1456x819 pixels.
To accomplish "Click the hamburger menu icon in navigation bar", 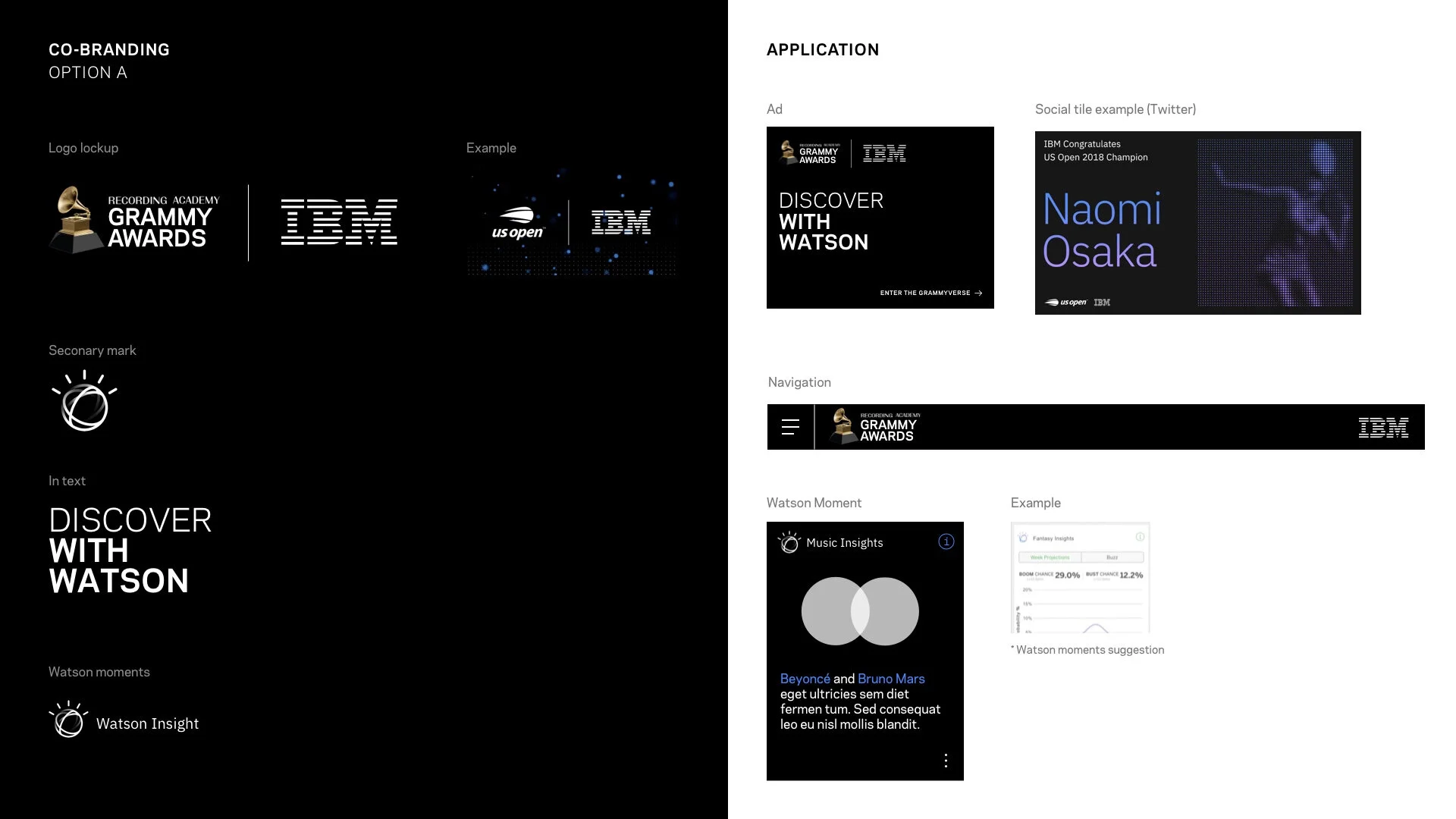I will tap(790, 427).
